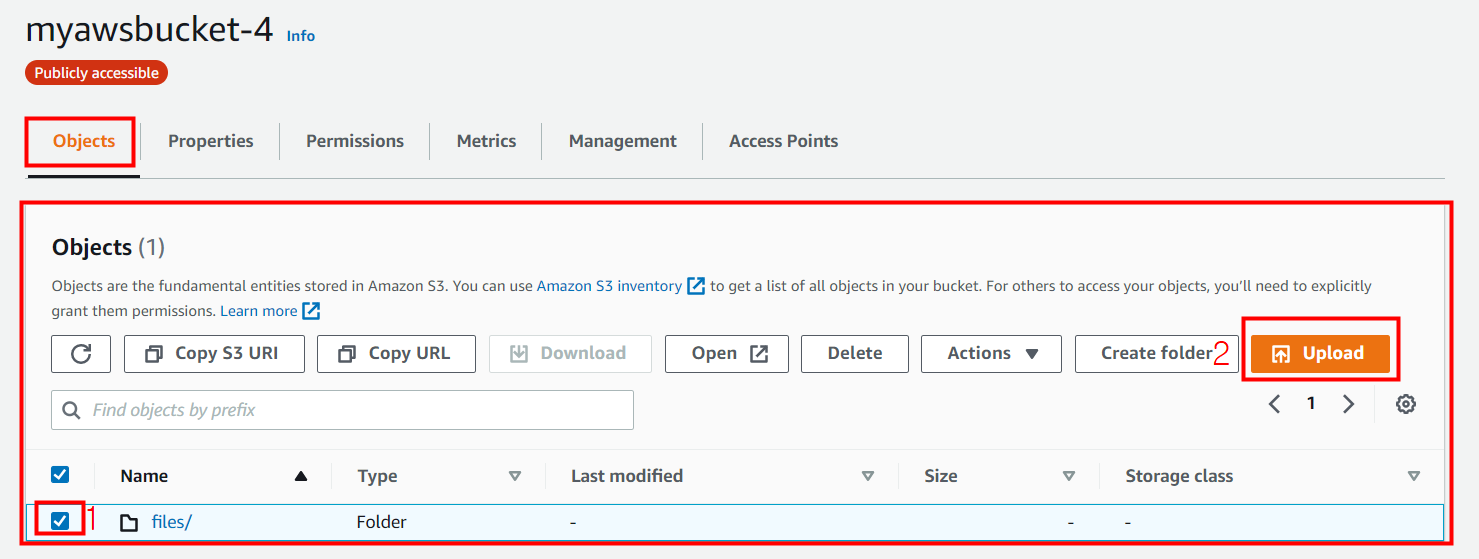Sort ascending by Name arrow
The width and height of the screenshot is (1479, 559).
(301, 476)
